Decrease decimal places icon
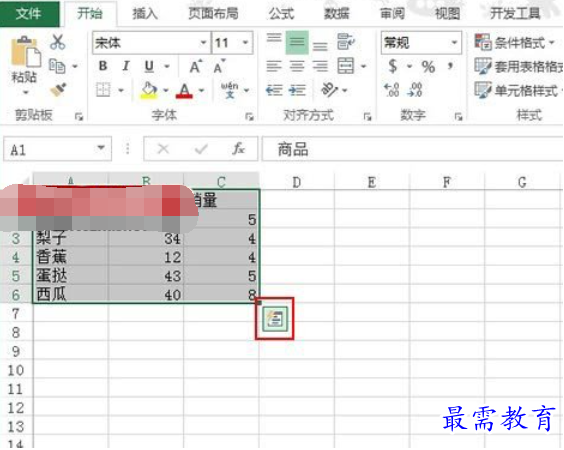The height and width of the screenshot is (450, 564). click(x=415, y=90)
